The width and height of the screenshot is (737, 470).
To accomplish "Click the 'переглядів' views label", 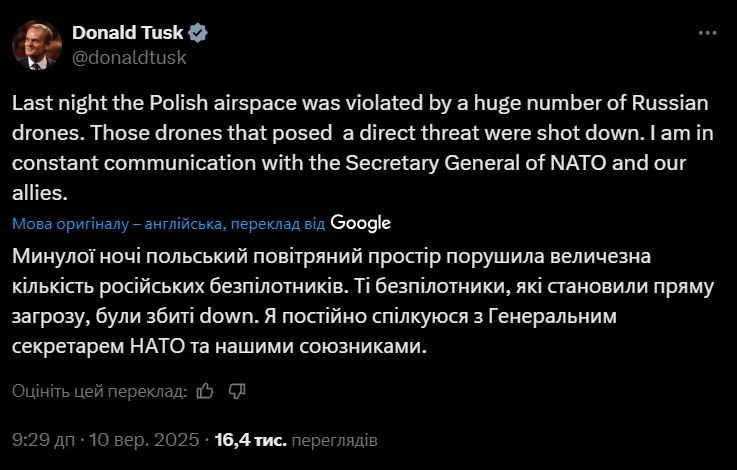I will pyautogui.click(x=336, y=439).
